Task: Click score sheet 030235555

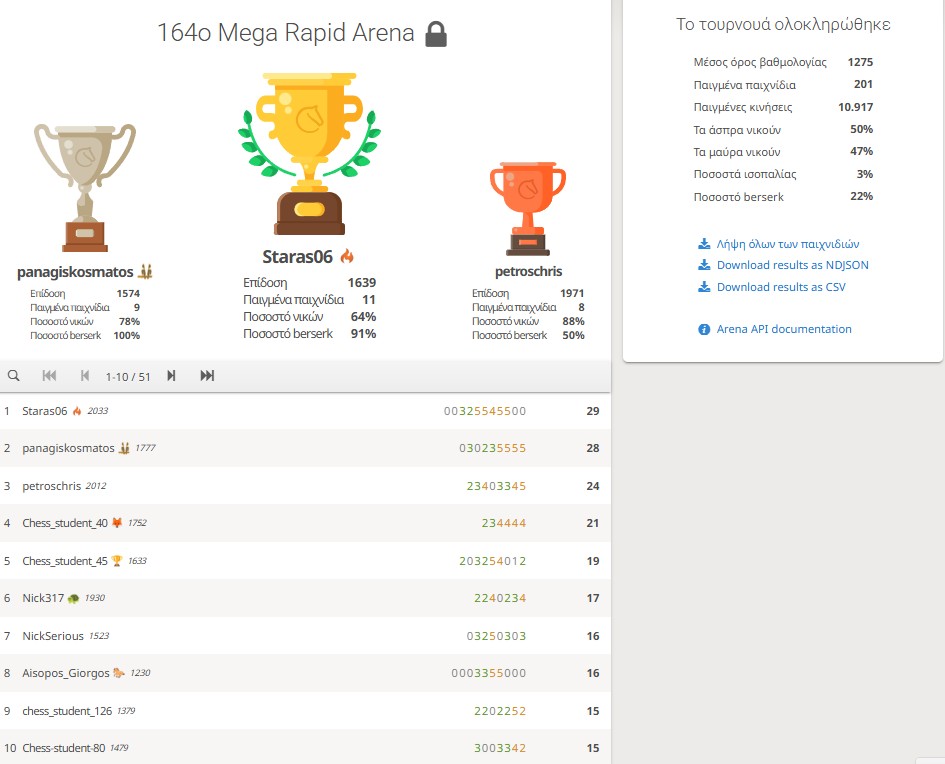Action: [x=492, y=448]
